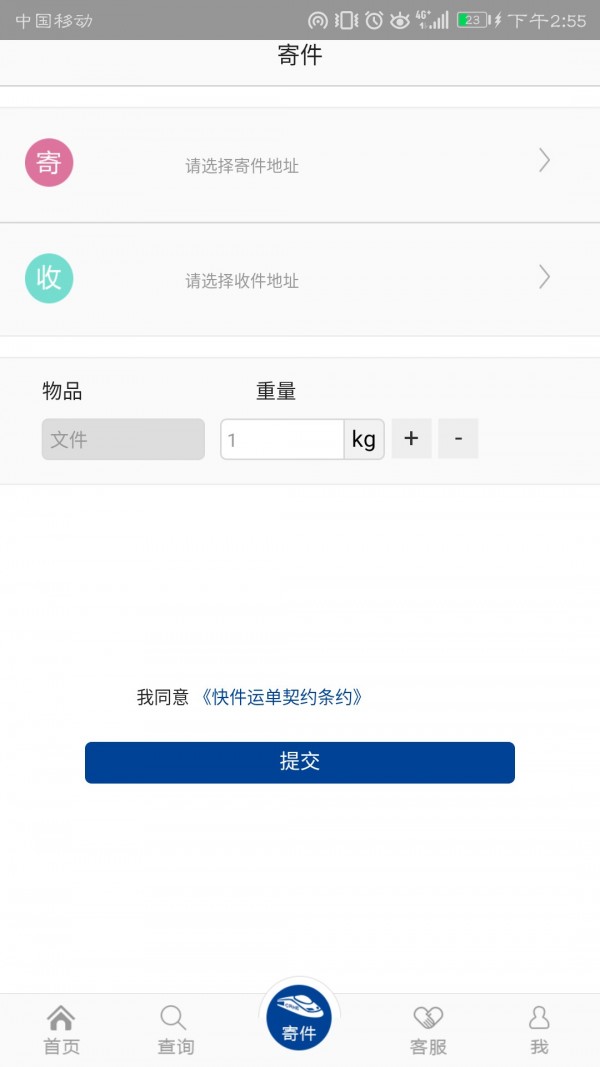The image size is (600, 1067).
Task: Tap the 我 profile icon
Action: (x=539, y=1018)
